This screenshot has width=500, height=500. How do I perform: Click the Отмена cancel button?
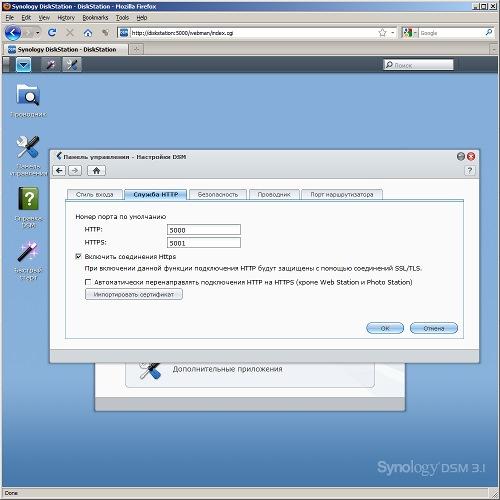[x=434, y=328]
